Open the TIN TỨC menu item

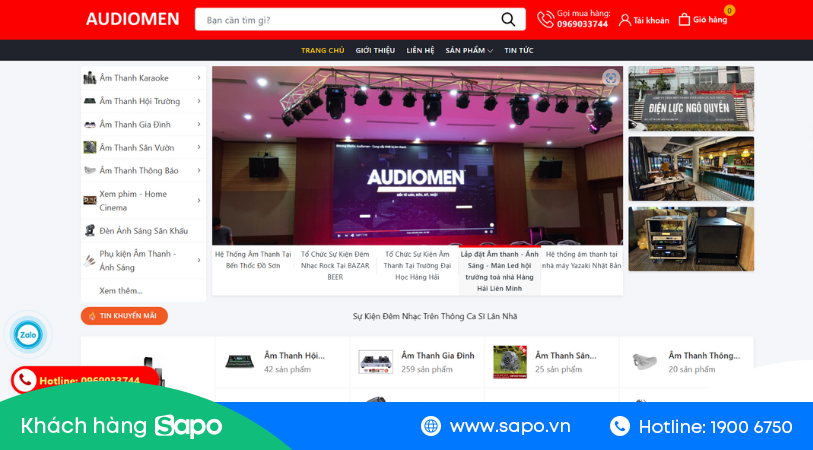tap(518, 50)
